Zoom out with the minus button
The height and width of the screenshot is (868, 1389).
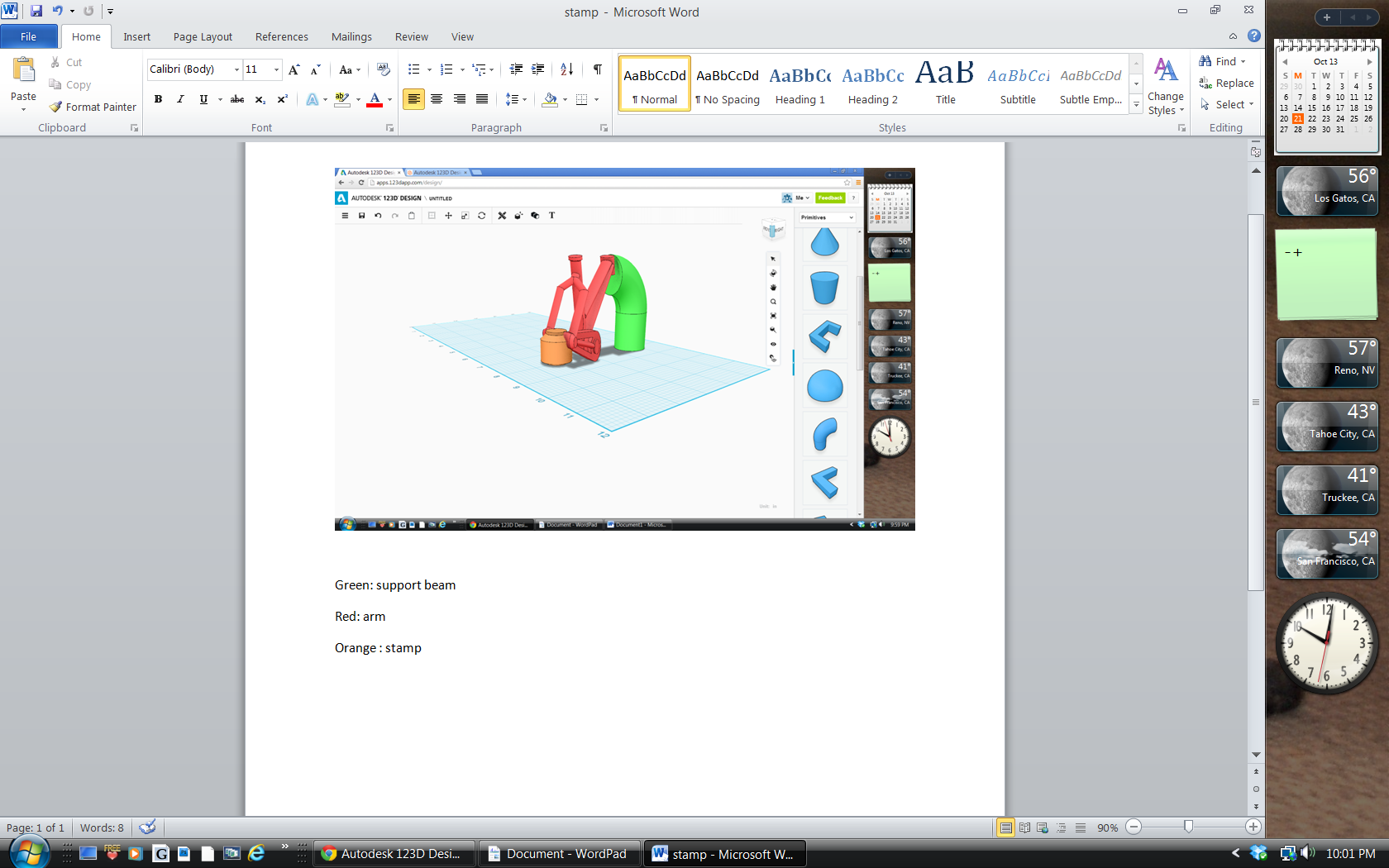pyautogui.click(x=1134, y=827)
